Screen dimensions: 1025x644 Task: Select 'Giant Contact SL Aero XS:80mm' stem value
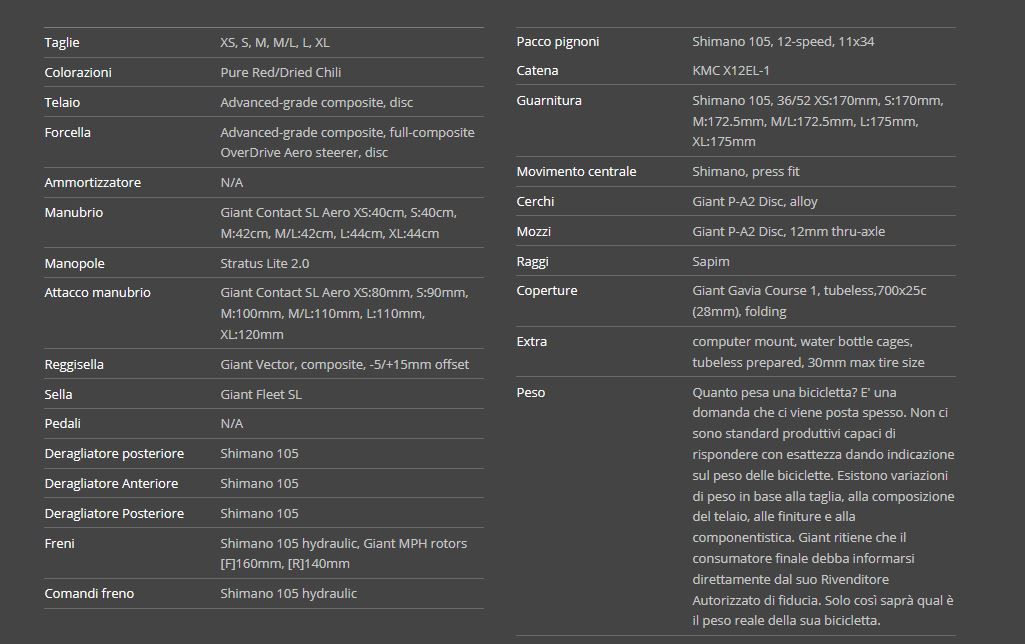tap(314, 293)
